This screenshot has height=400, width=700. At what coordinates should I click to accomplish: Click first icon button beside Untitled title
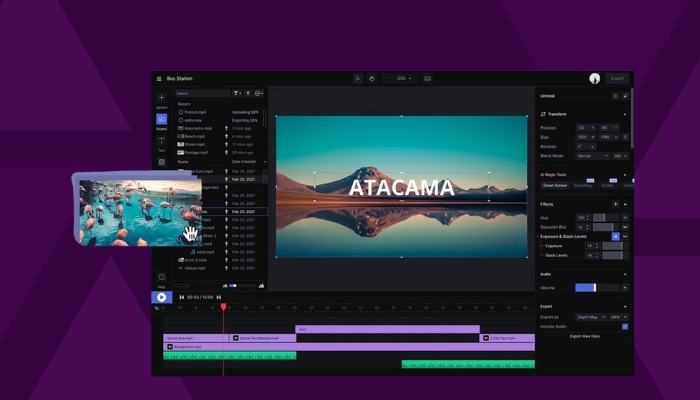click(615, 96)
